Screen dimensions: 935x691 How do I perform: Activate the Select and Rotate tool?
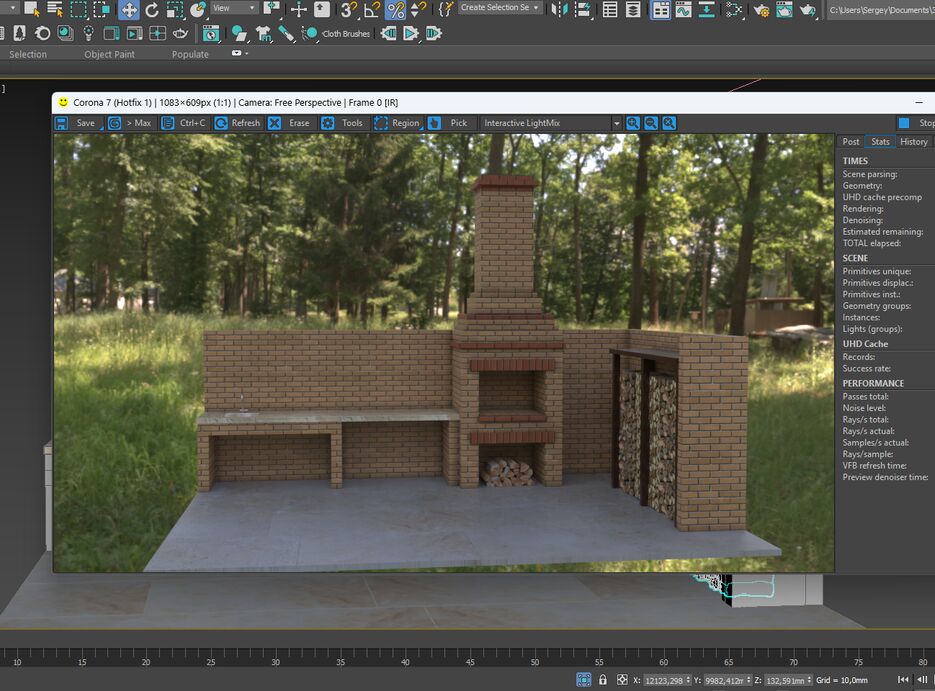click(x=152, y=10)
